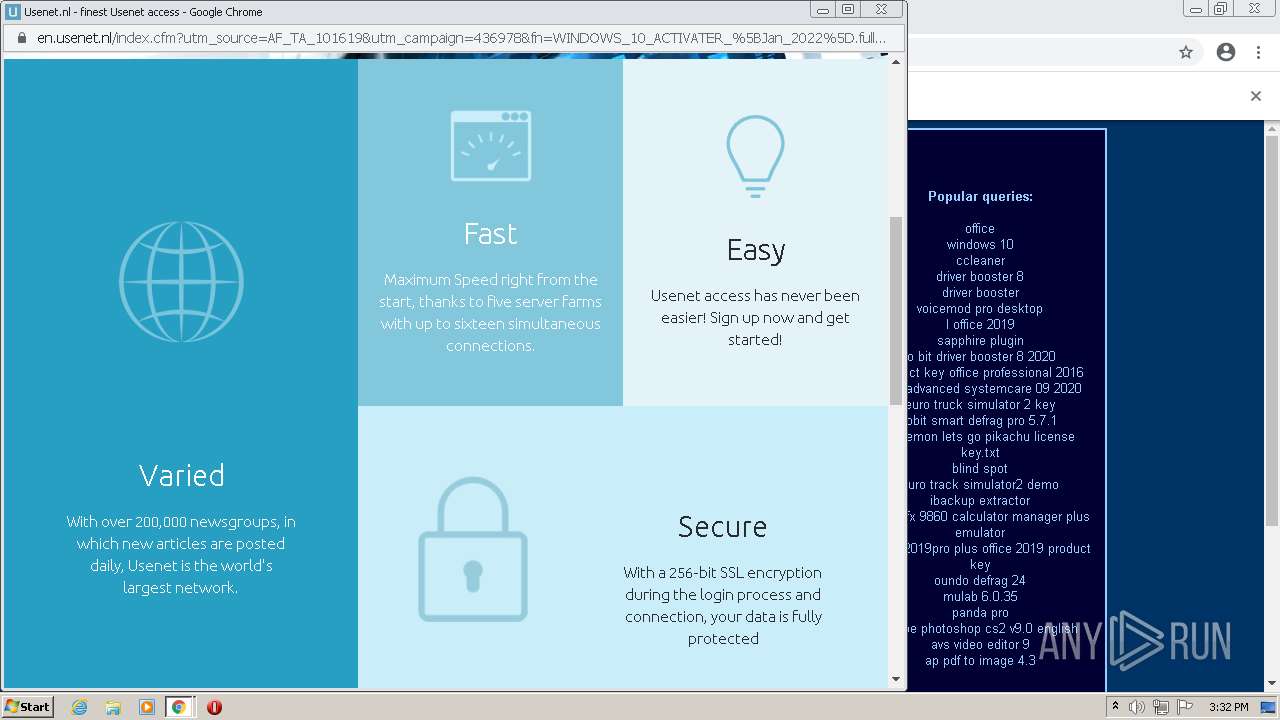1280x720 pixels.
Task: Click the URL in the Usenet address bar
Action: pos(461,38)
